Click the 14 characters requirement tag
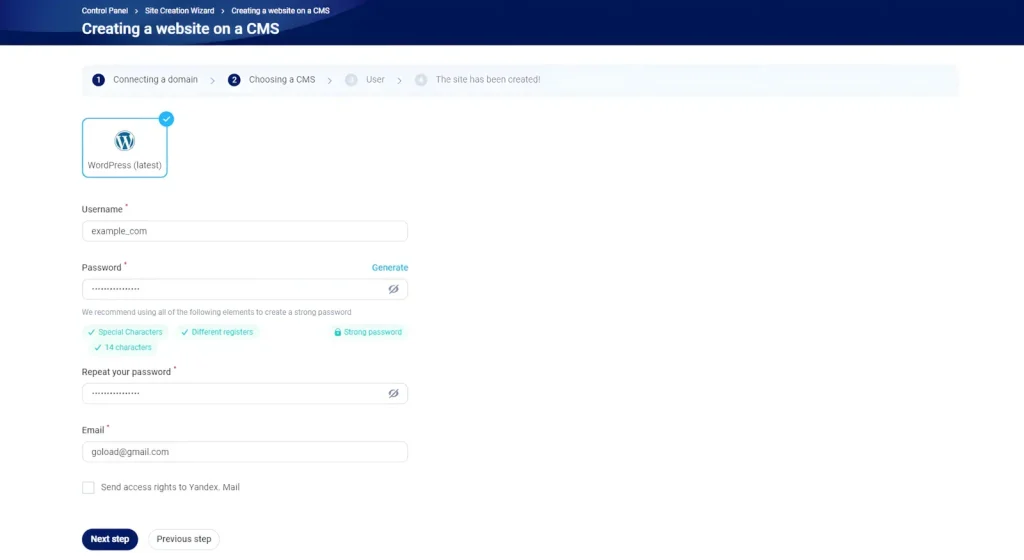Screen dimensions: 1024x560 [123, 347]
